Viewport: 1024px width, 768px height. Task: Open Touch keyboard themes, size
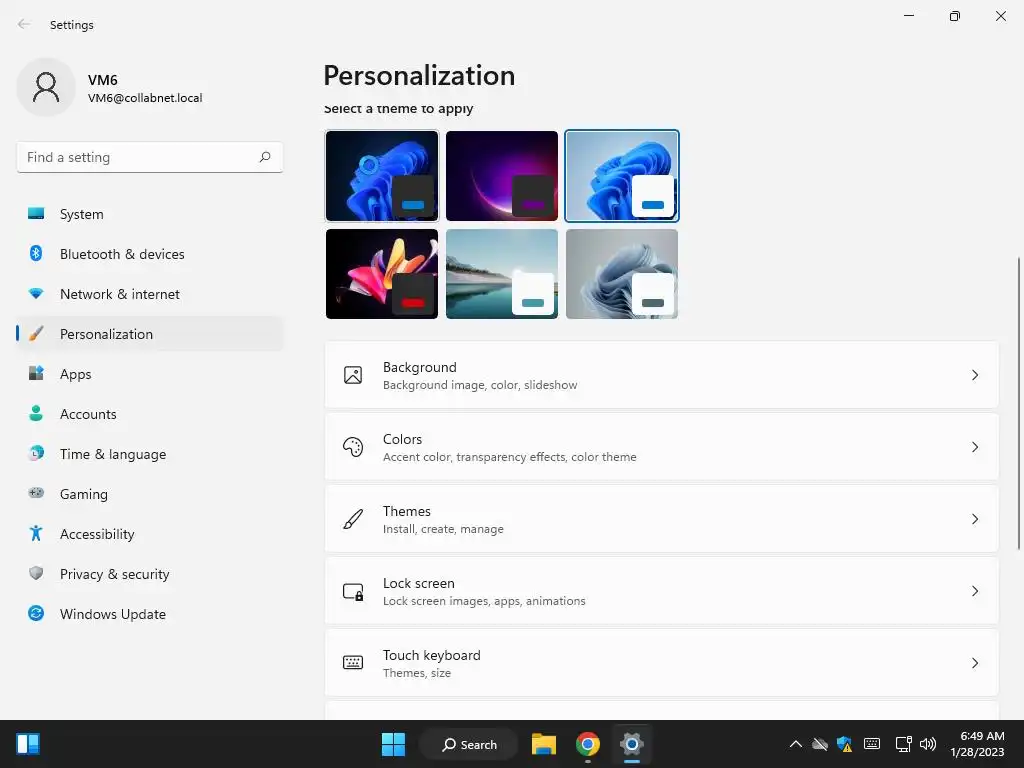(x=662, y=663)
